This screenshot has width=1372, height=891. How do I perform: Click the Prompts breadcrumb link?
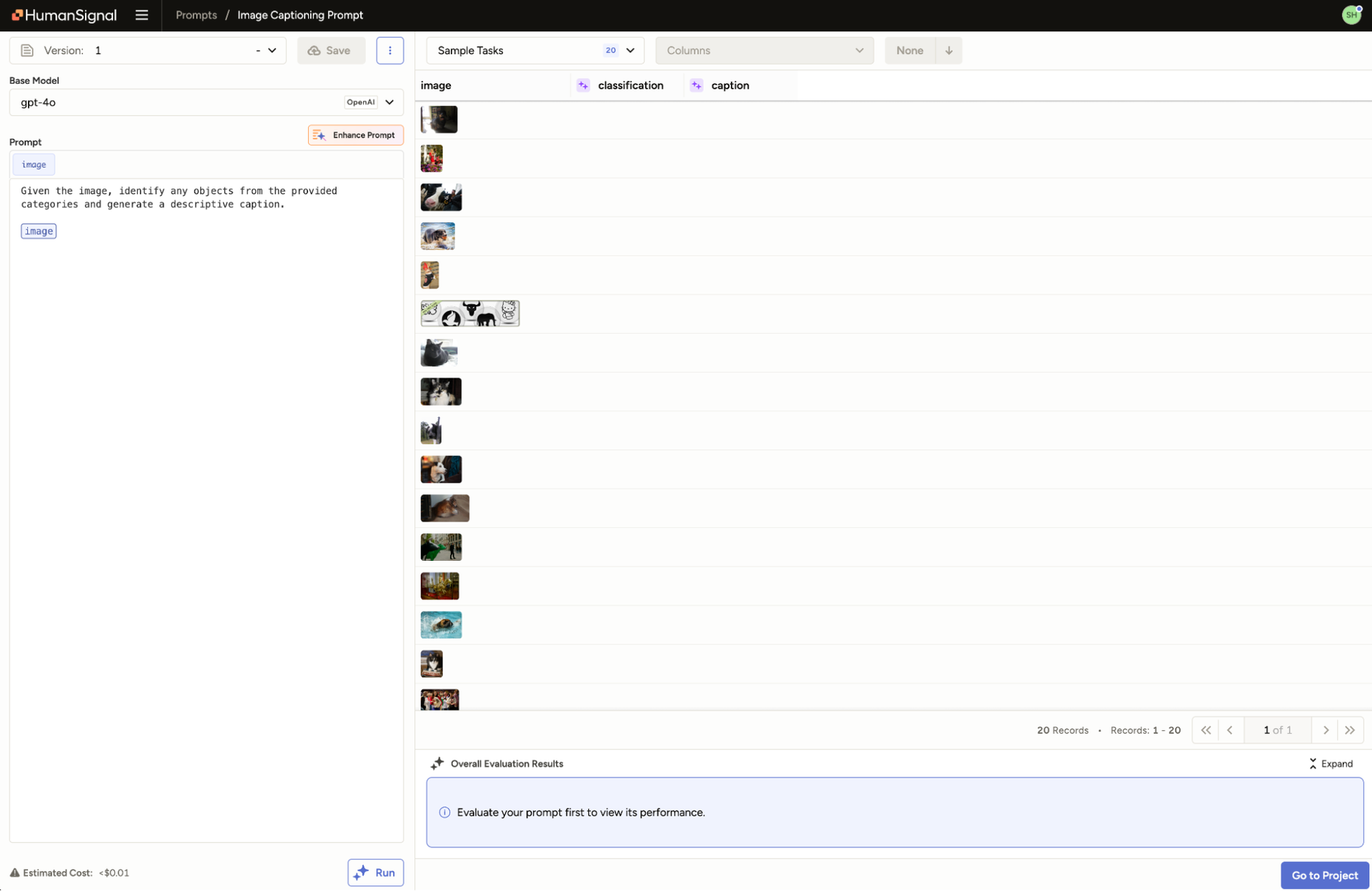coord(197,15)
